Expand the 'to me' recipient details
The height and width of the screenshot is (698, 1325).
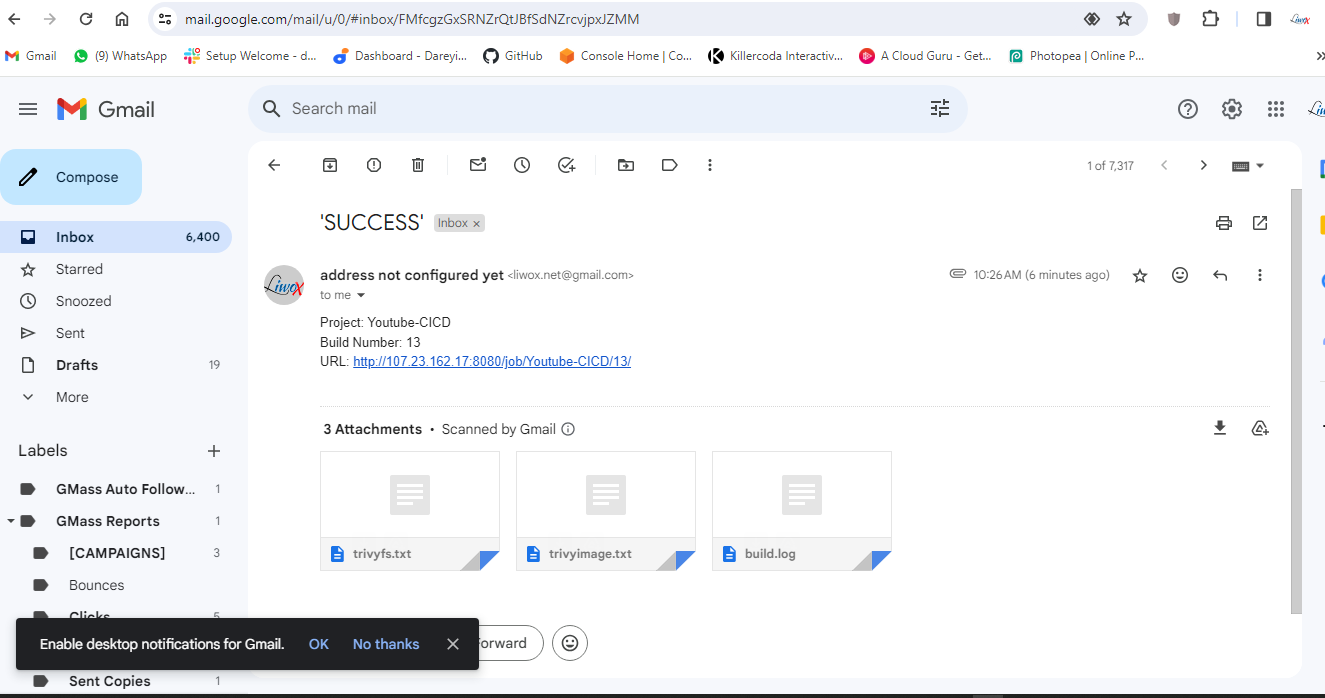[x=361, y=295]
